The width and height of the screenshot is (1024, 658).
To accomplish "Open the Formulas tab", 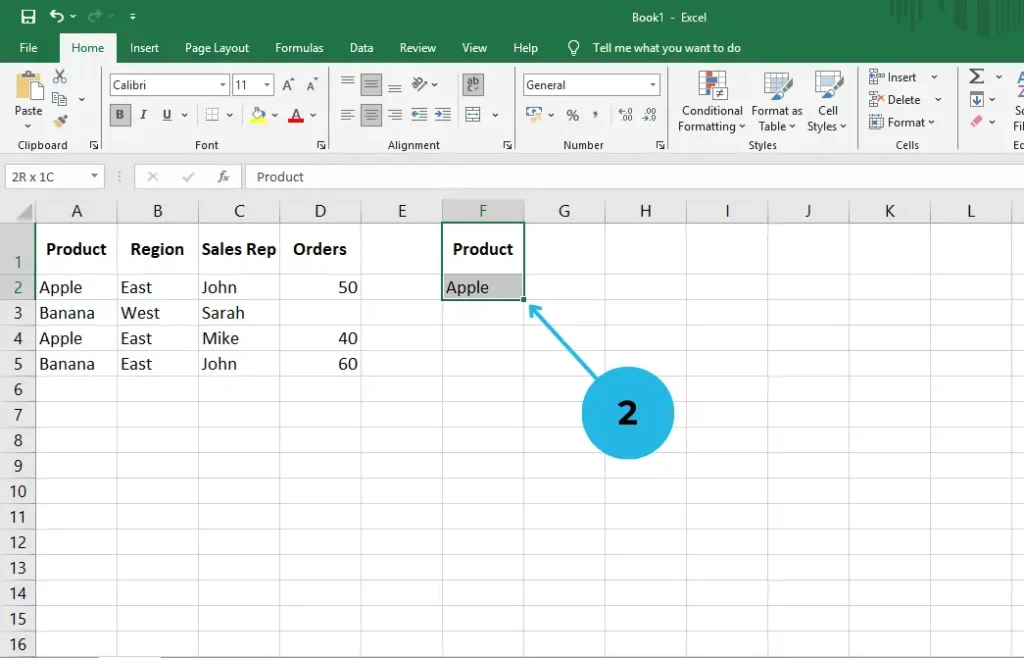I will click(x=299, y=48).
